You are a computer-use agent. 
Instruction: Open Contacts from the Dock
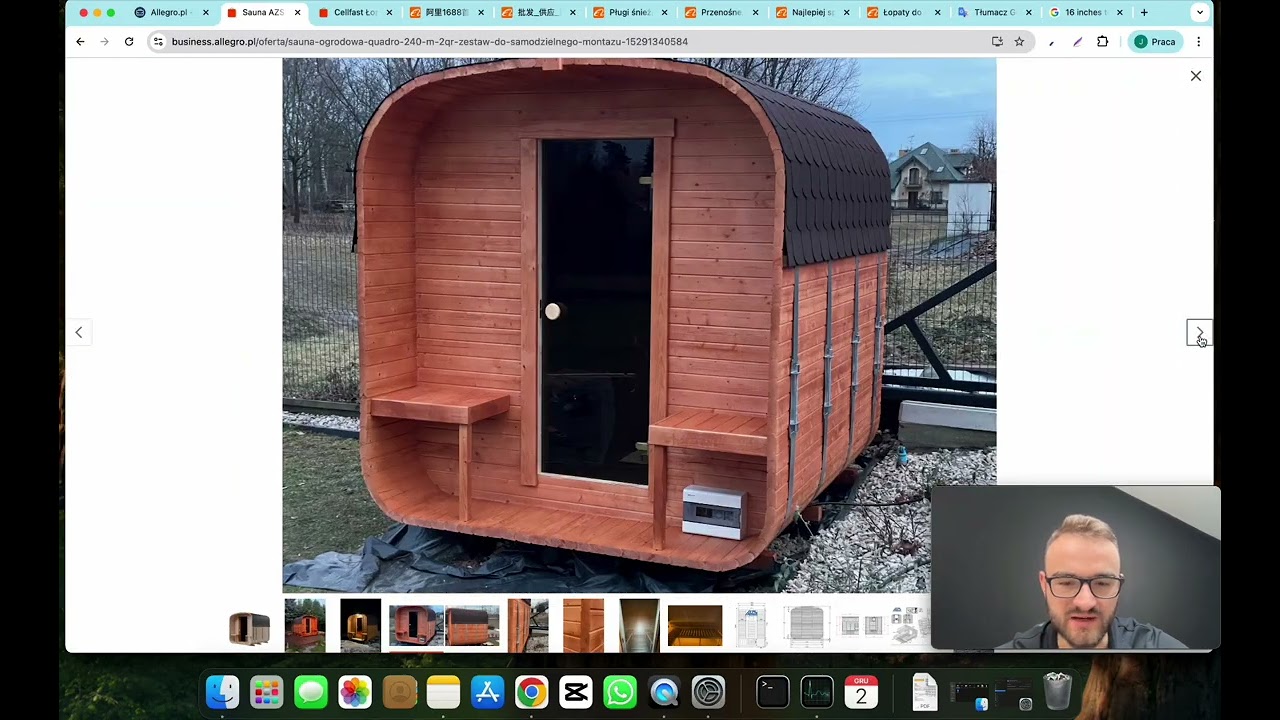[x=399, y=692]
